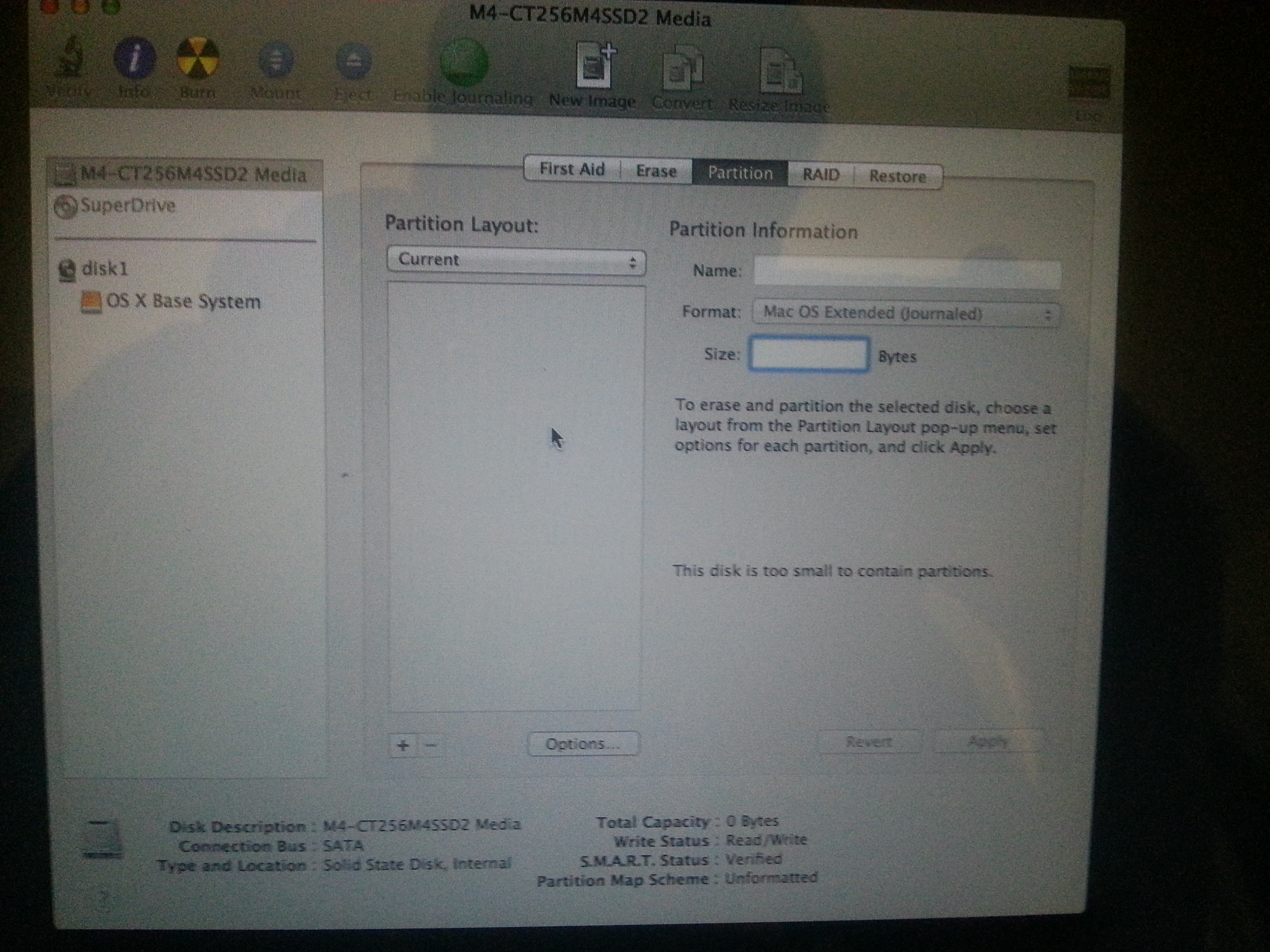
Task: Click the Enable Journaling toolbar icon
Action: click(464, 62)
